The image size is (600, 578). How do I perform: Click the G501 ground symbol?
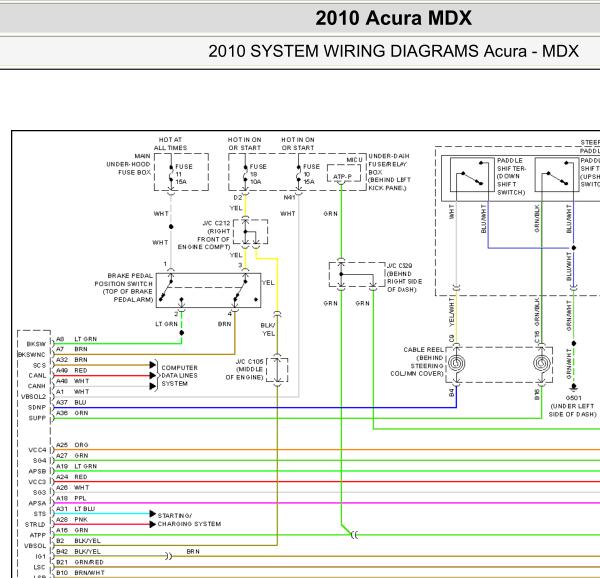point(573,388)
